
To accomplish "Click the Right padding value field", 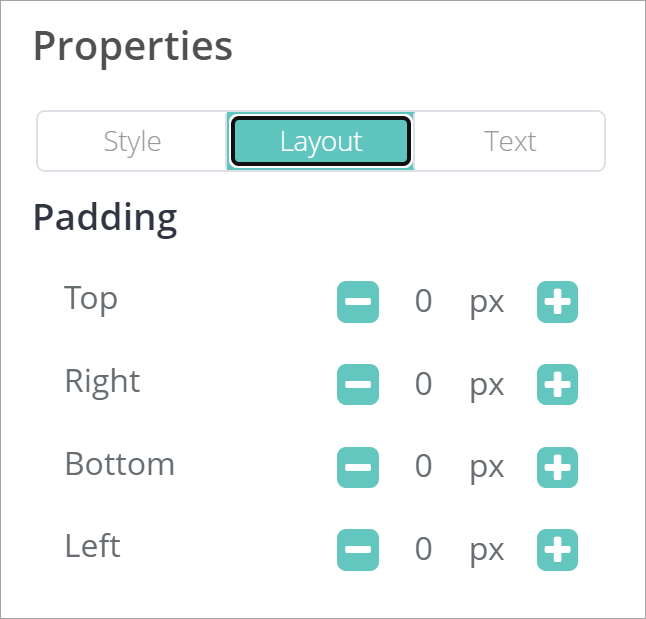I will 424,384.
